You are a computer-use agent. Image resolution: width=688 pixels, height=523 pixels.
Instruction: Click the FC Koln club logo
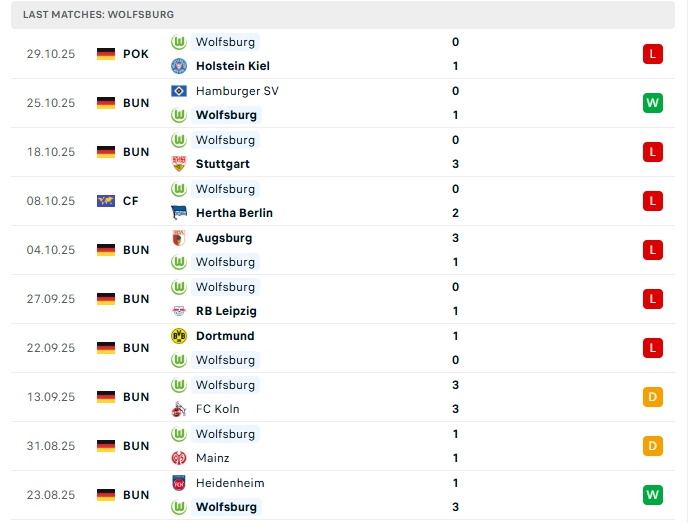click(179, 409)
